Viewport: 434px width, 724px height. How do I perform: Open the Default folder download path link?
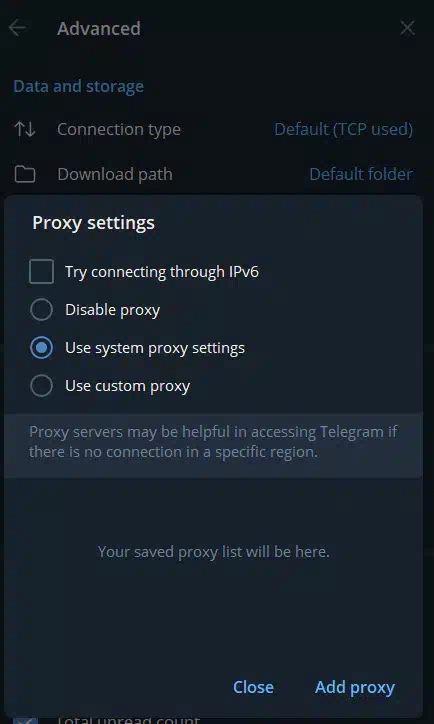coord(361,174)
